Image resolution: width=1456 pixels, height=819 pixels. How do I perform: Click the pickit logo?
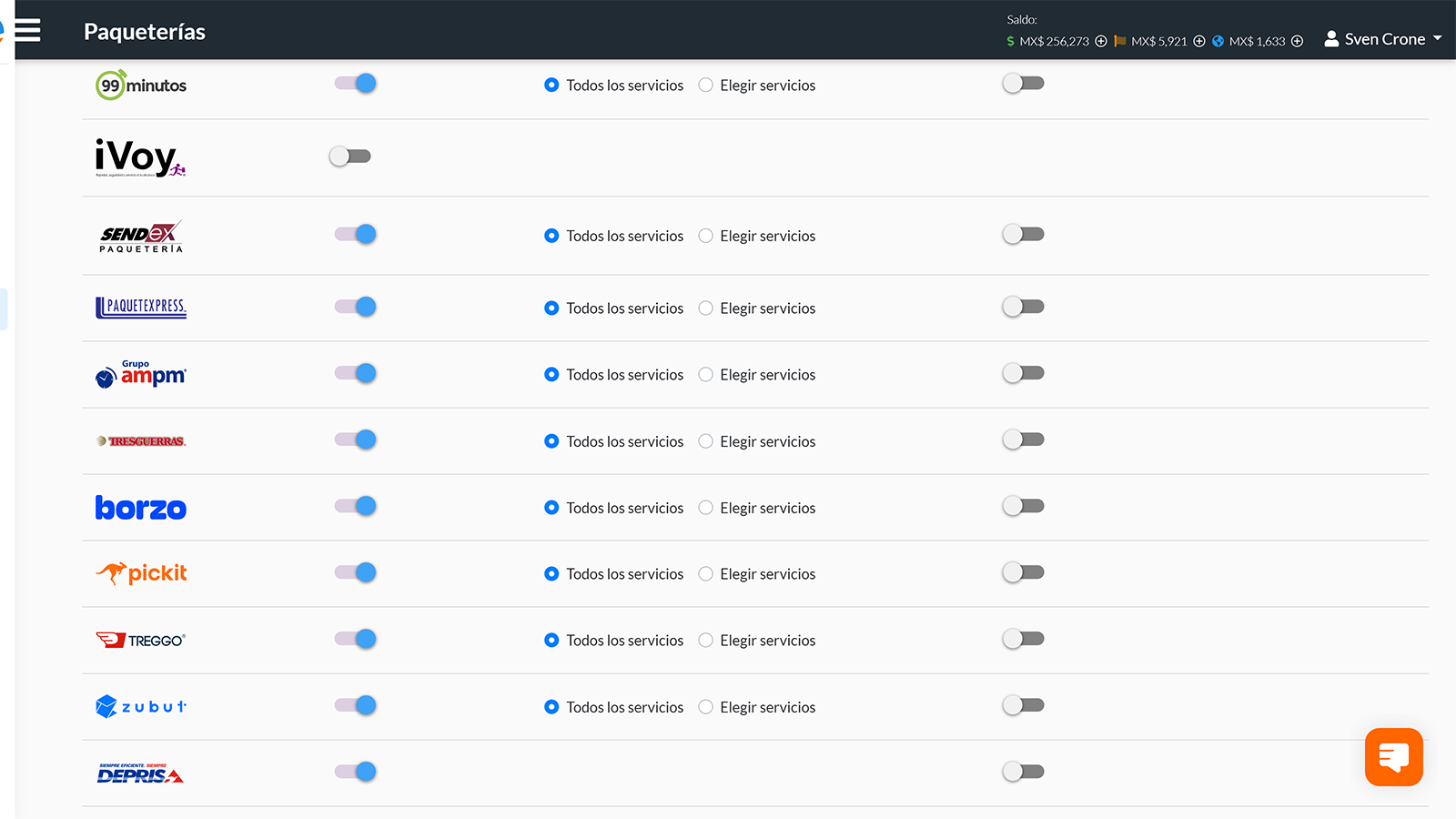tap(141, 573)
